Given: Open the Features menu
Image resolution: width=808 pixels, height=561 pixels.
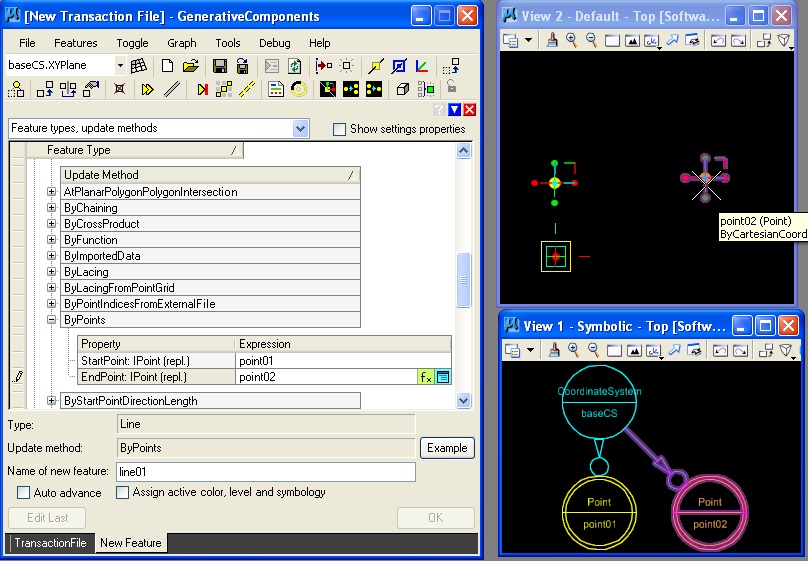Looking at the screenshot, I should [x=76, y=43].
